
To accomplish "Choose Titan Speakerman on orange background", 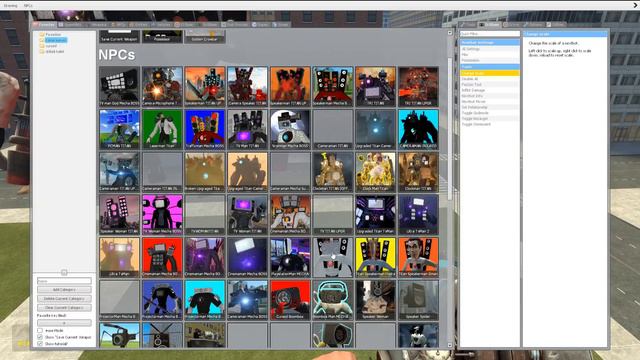I will tap(418, 258).
